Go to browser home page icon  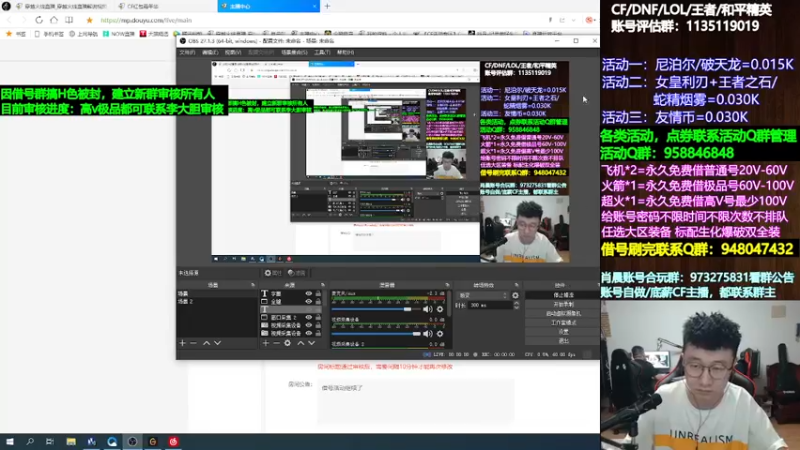pos(54,20)
